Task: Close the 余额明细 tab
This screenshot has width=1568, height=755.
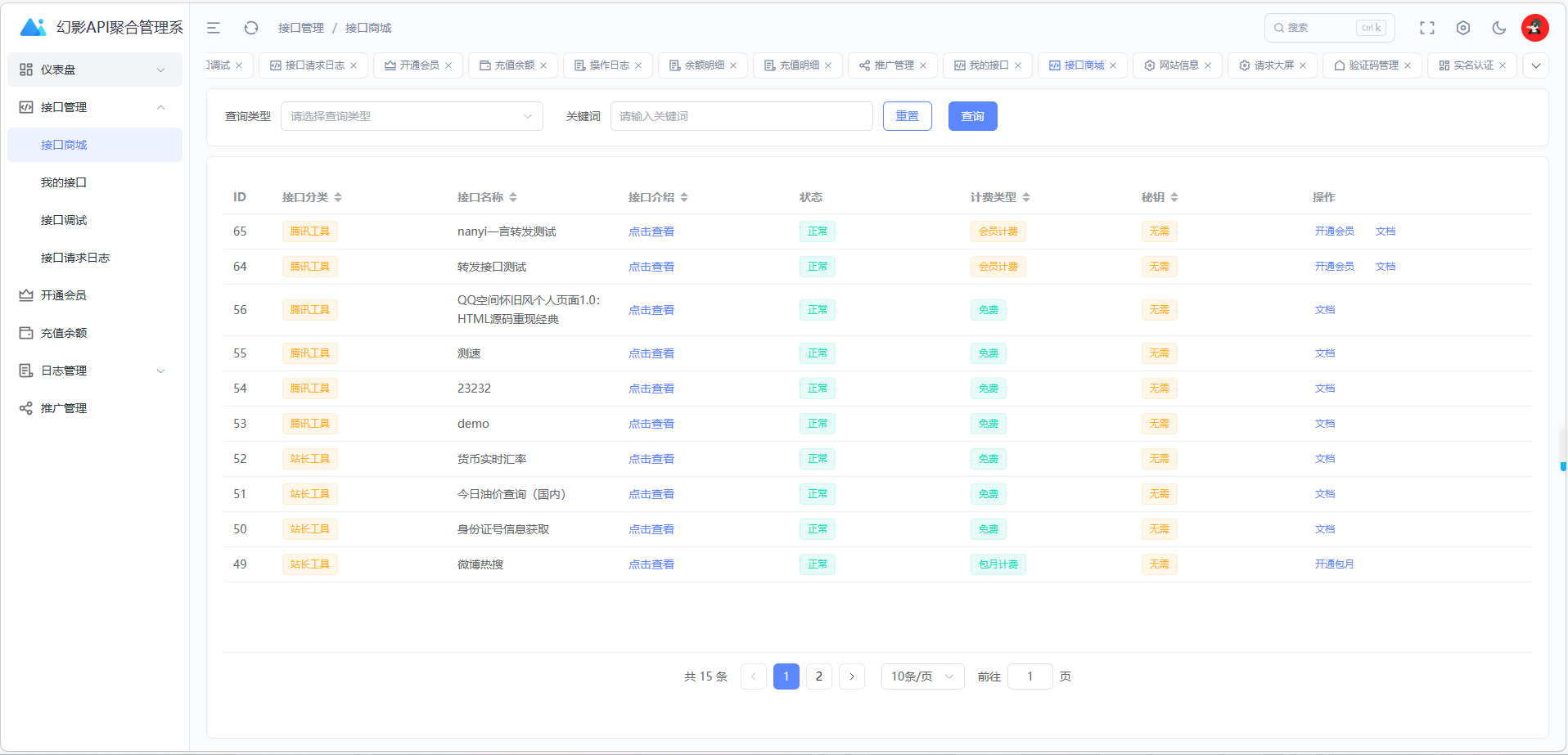Action: pos(733,65)
